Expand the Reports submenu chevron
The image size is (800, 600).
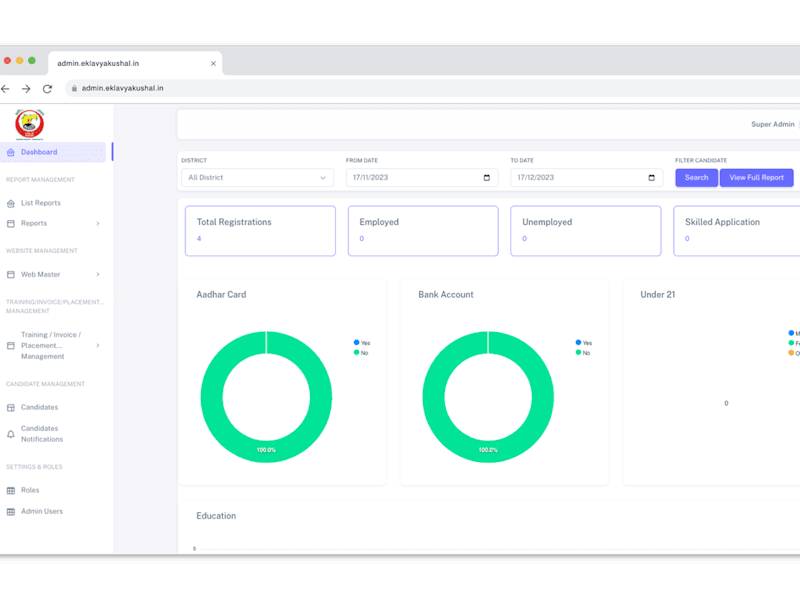(x=98, y=223)
